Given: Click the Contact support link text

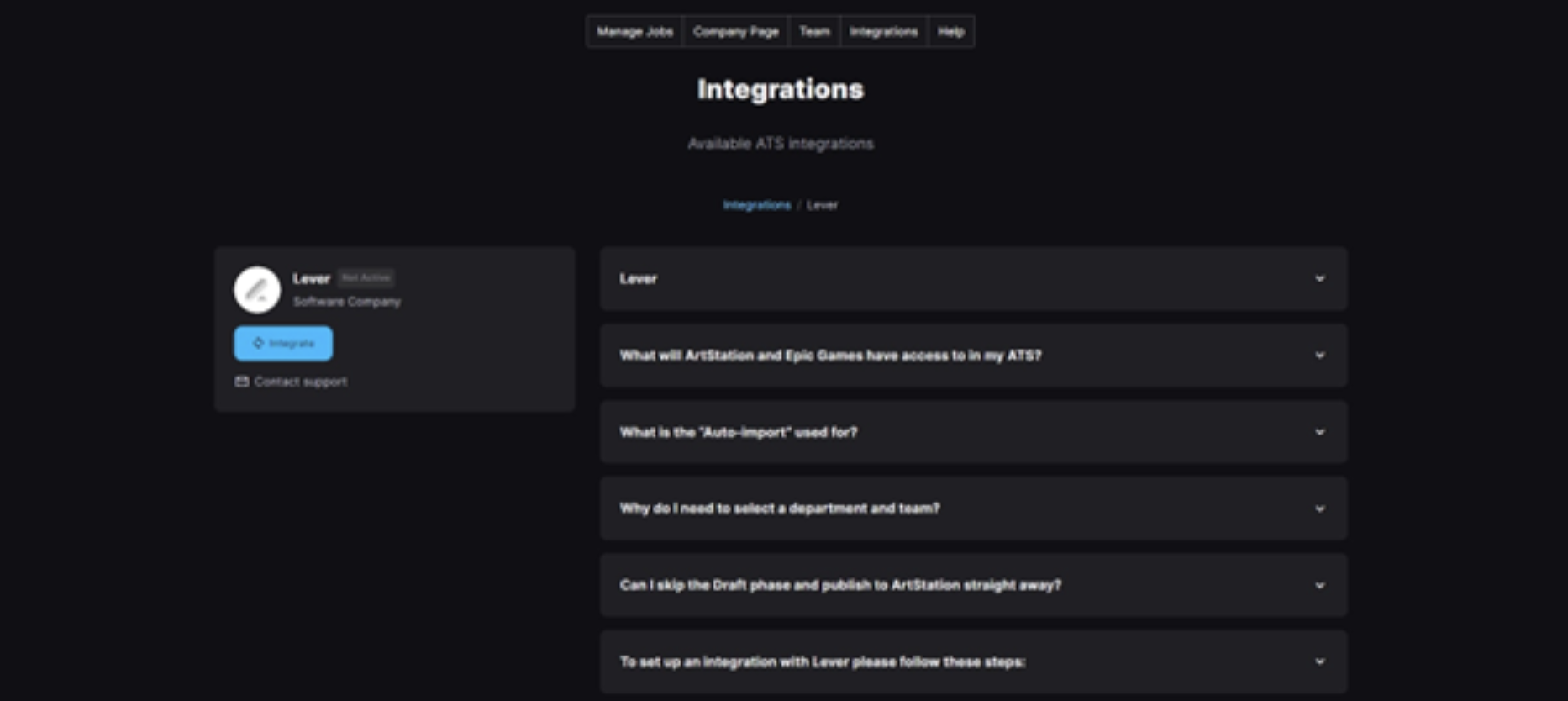Looking at the screenshot, I should (300, 382).
